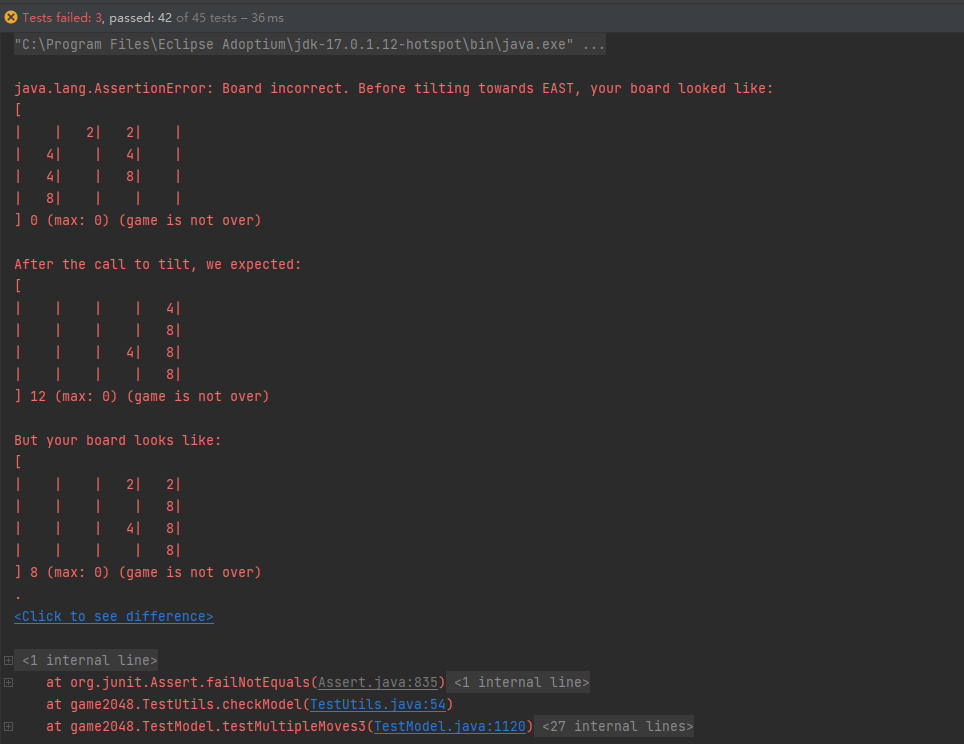Click the 'Tests failed: 3' status text
The width and height of the screenshot is (964, 744).
(63, 18)
